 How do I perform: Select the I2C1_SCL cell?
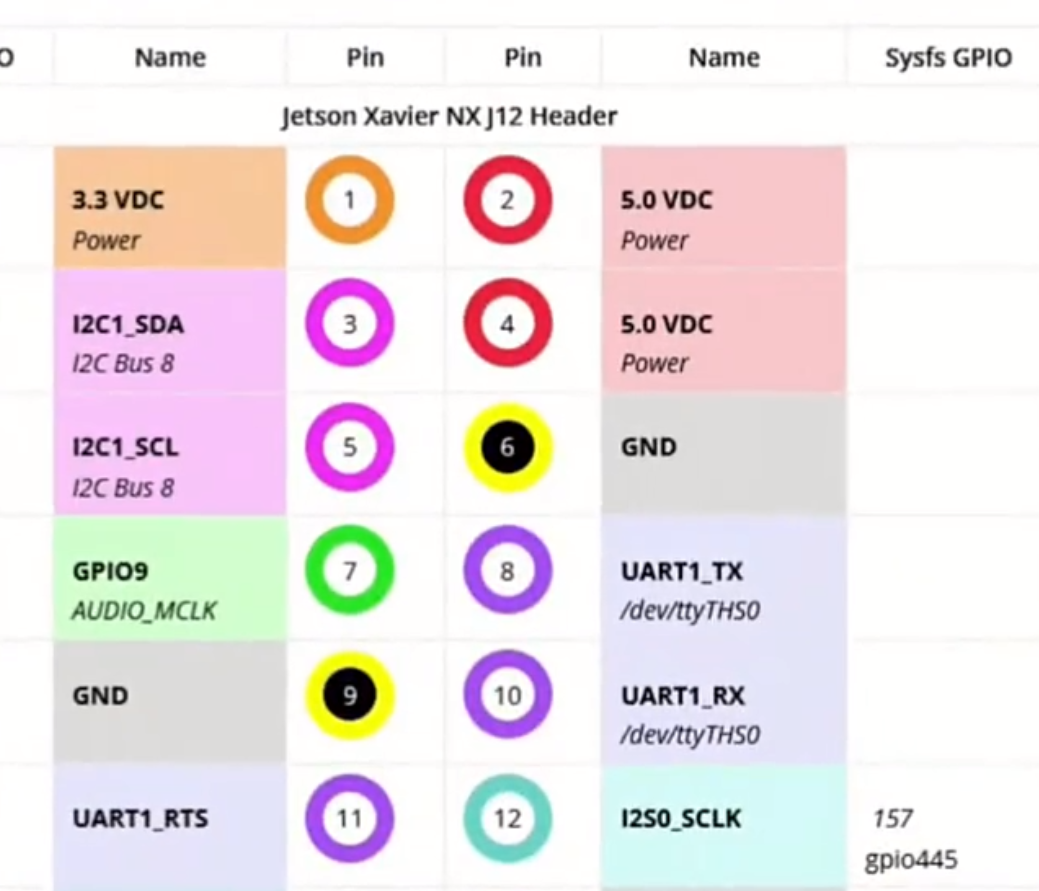point(170,454)
